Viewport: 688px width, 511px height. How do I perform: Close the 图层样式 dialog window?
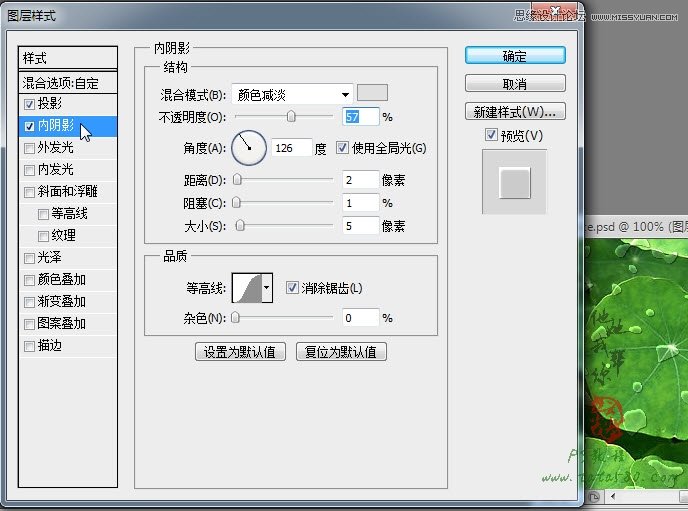[555, 11]
